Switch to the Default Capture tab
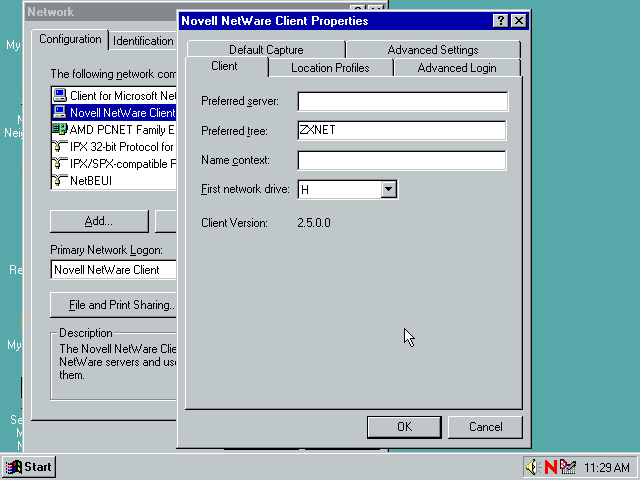 pyautogui.click(x=266, y=50)
